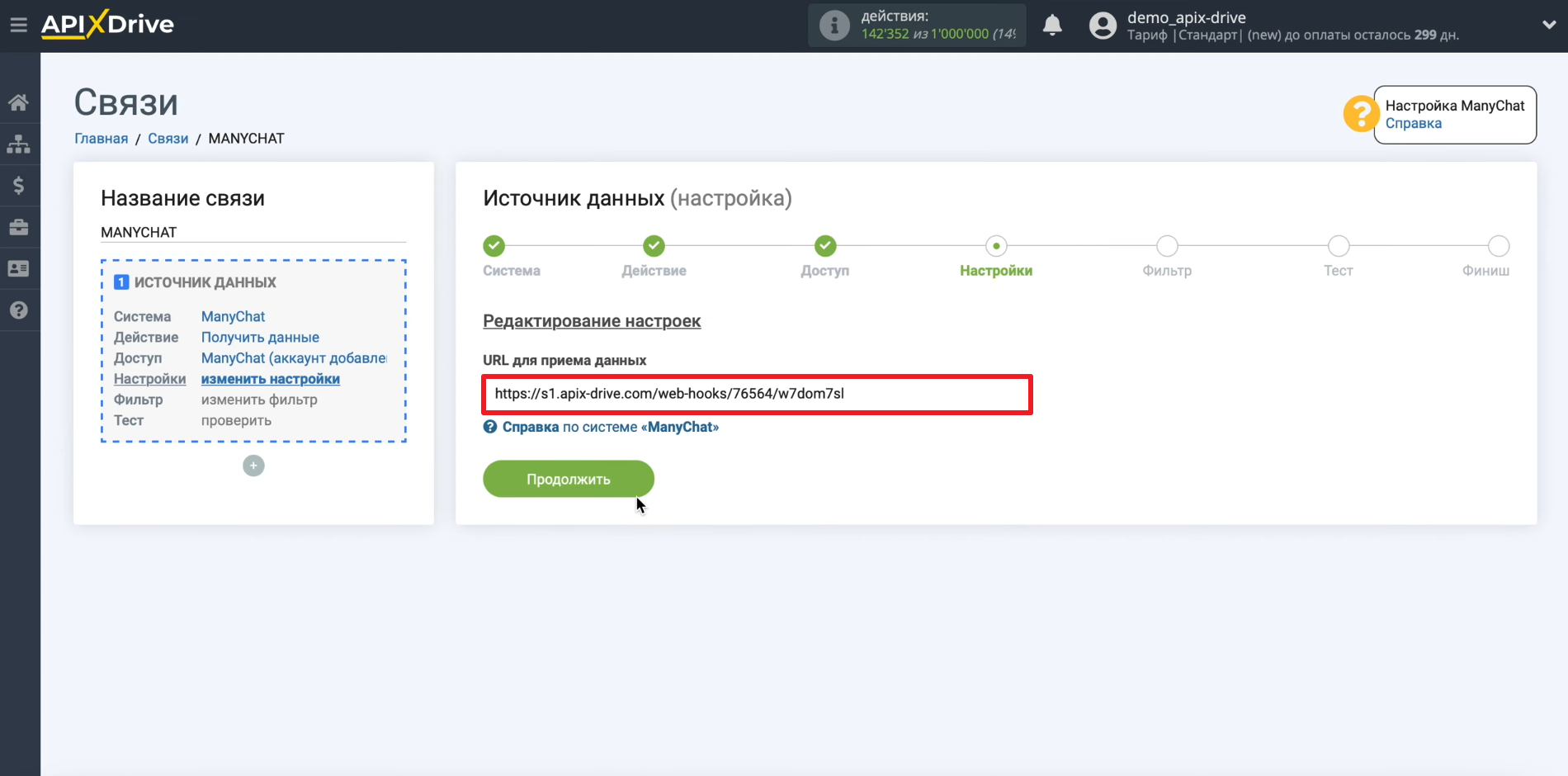Click the webhook URL field

click(x=757, y=394)
